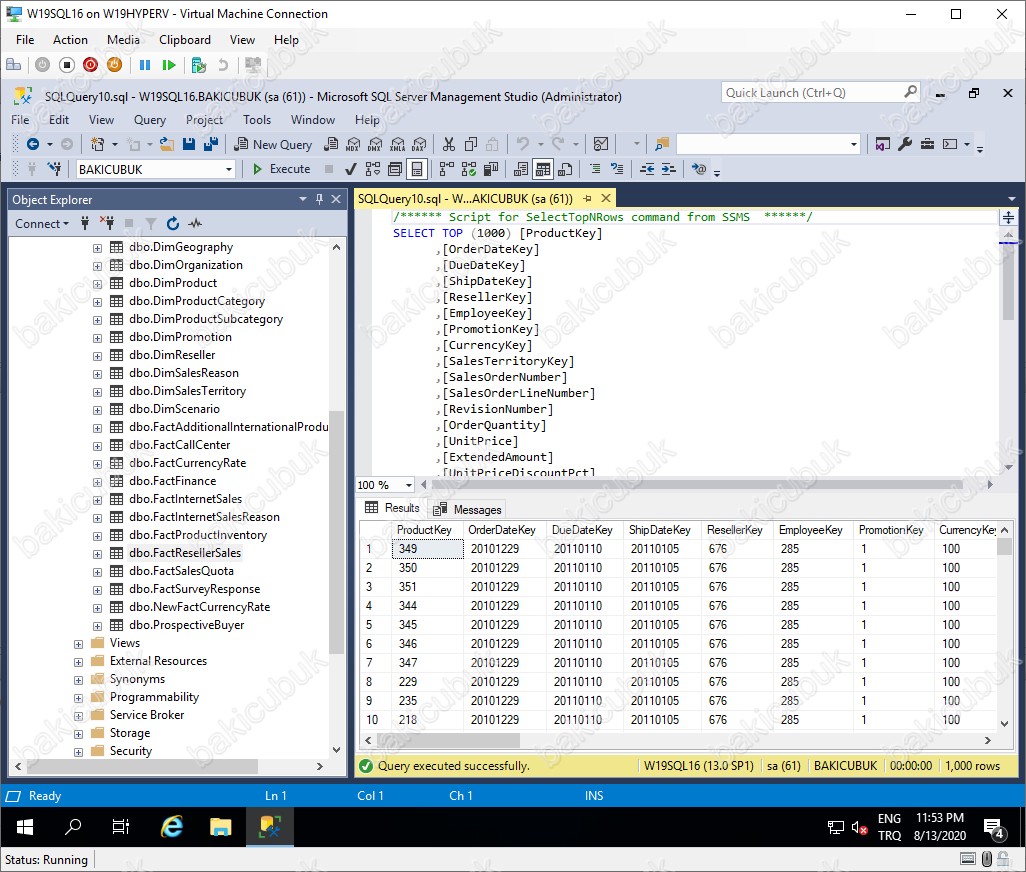Image resolution: width=1026 pixels, height=872 pixels.
Task: Expand the Security folder node
Action: click(x=79, y=752)
